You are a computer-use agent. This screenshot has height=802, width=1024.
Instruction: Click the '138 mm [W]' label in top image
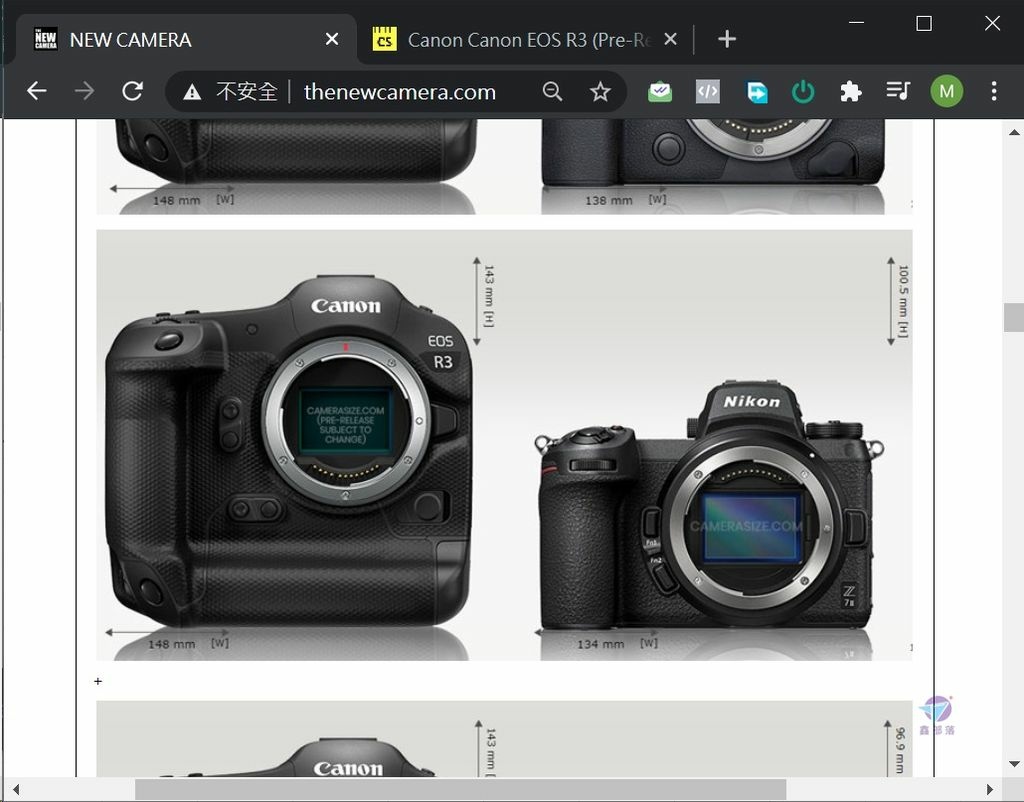(626, 200)
